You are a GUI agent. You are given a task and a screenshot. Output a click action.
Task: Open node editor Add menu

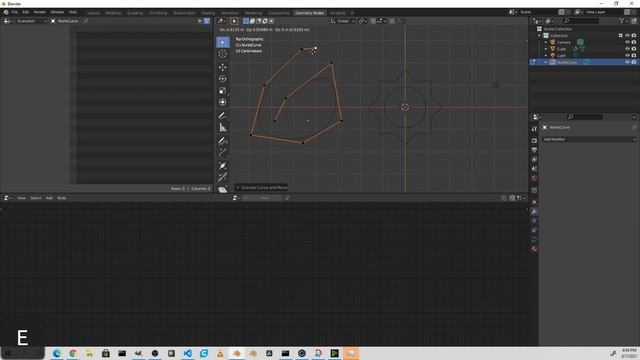click(x=49, y=198)
